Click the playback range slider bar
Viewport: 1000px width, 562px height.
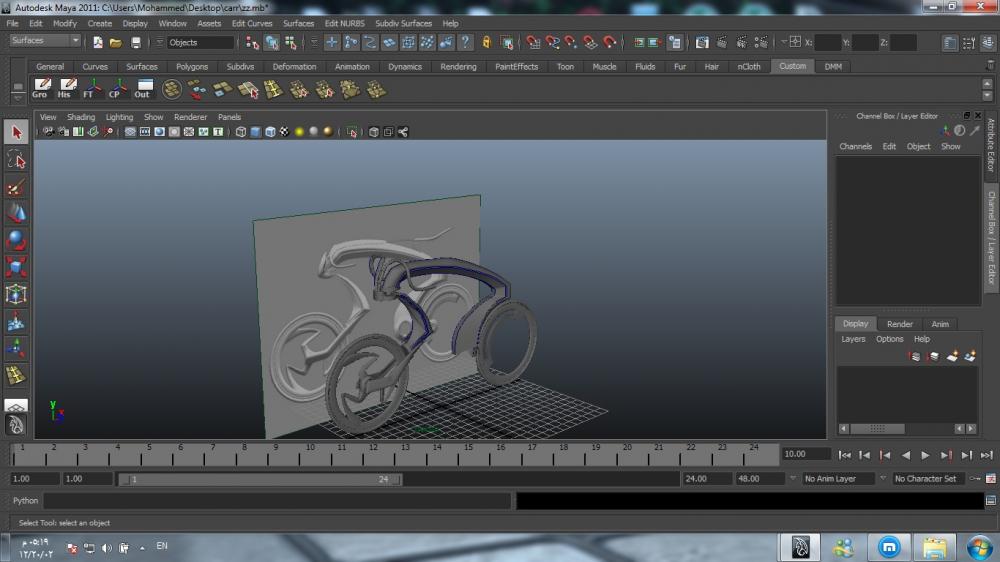pyautogui.click(x=260, y=479)
